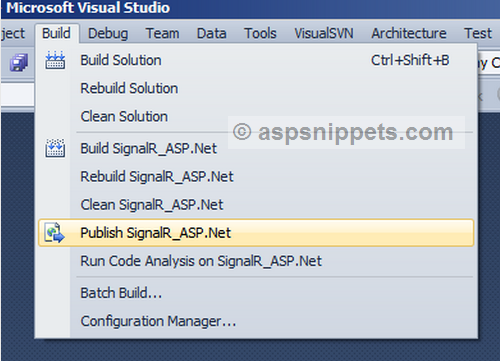The height and width of the screenshot is (361, 500).
Task: Click the Build SignalR_ASP.Net project icon
Action: point(55,148)
